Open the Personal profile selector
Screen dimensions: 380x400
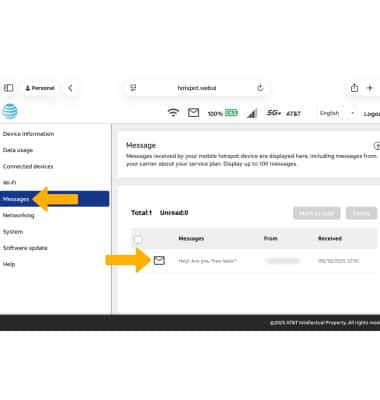[40, 88]
